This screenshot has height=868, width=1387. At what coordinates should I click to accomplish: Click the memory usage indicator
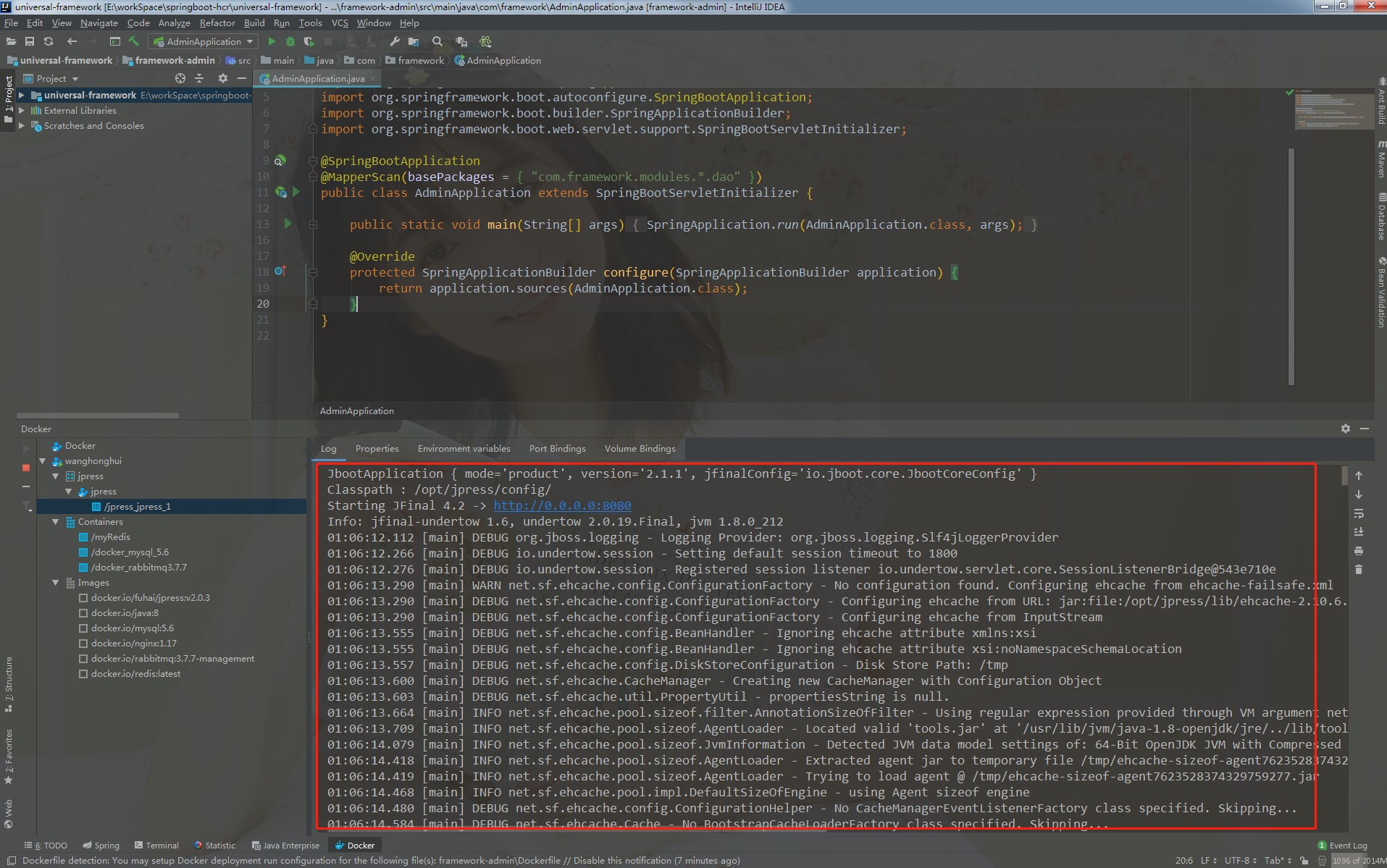tap(1359, 861)
